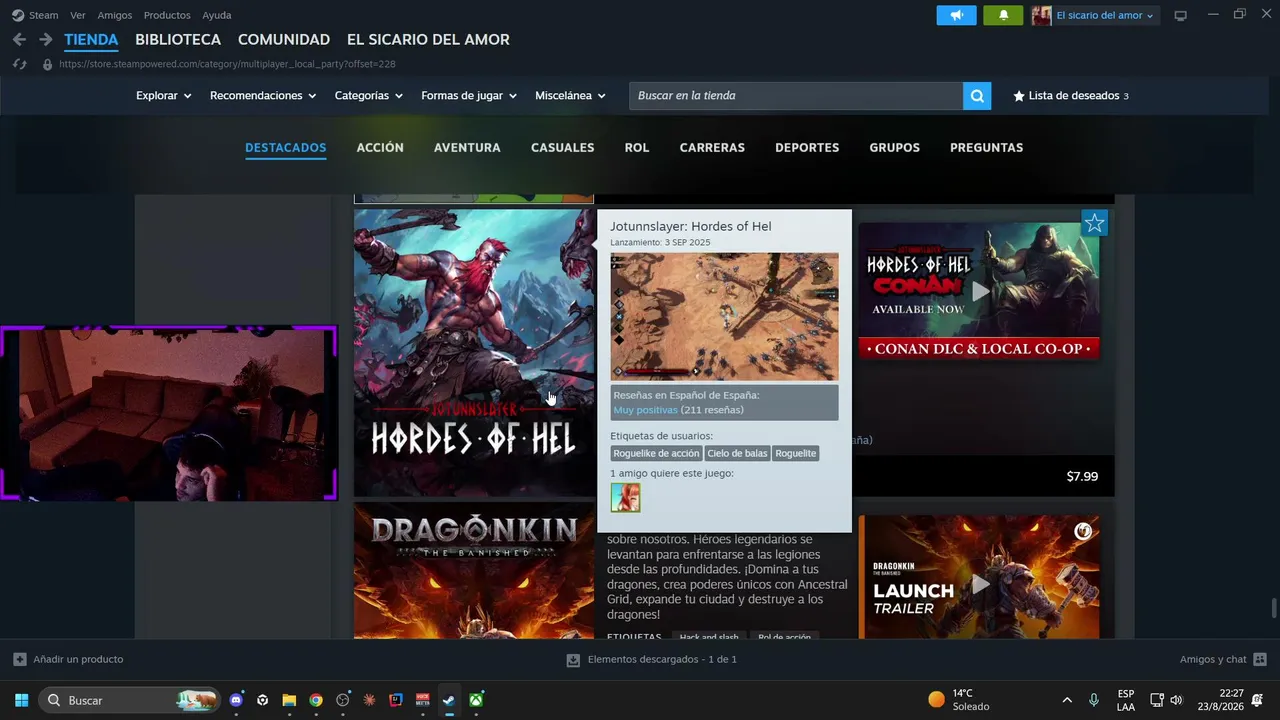Switch to Big Picture mode monitor icon
The image size is (1280, 720).
[1180, 15]
